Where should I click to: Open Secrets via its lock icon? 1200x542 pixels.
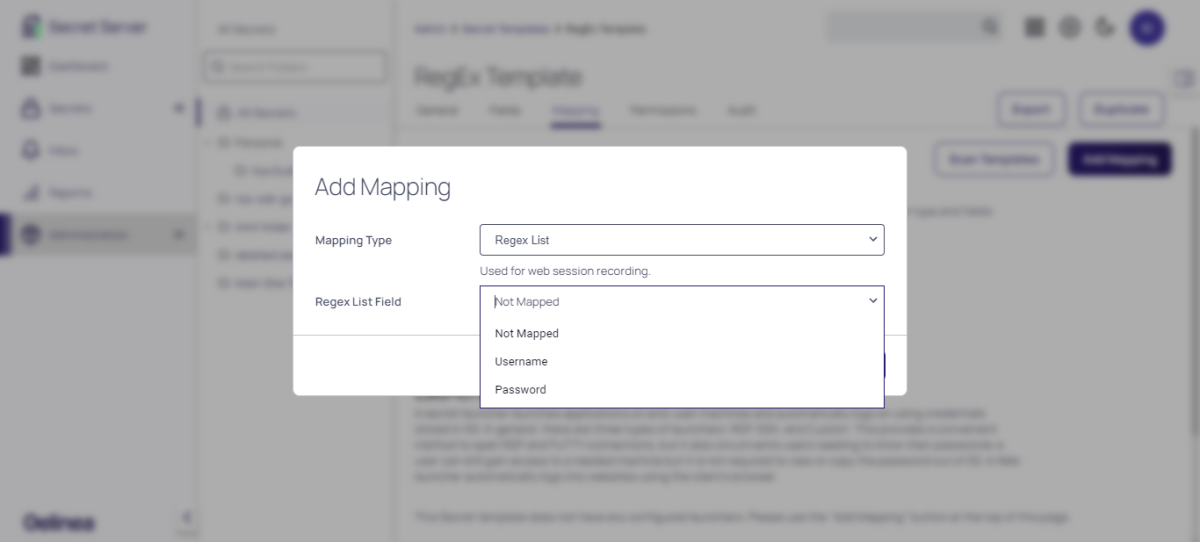(31, 108)
